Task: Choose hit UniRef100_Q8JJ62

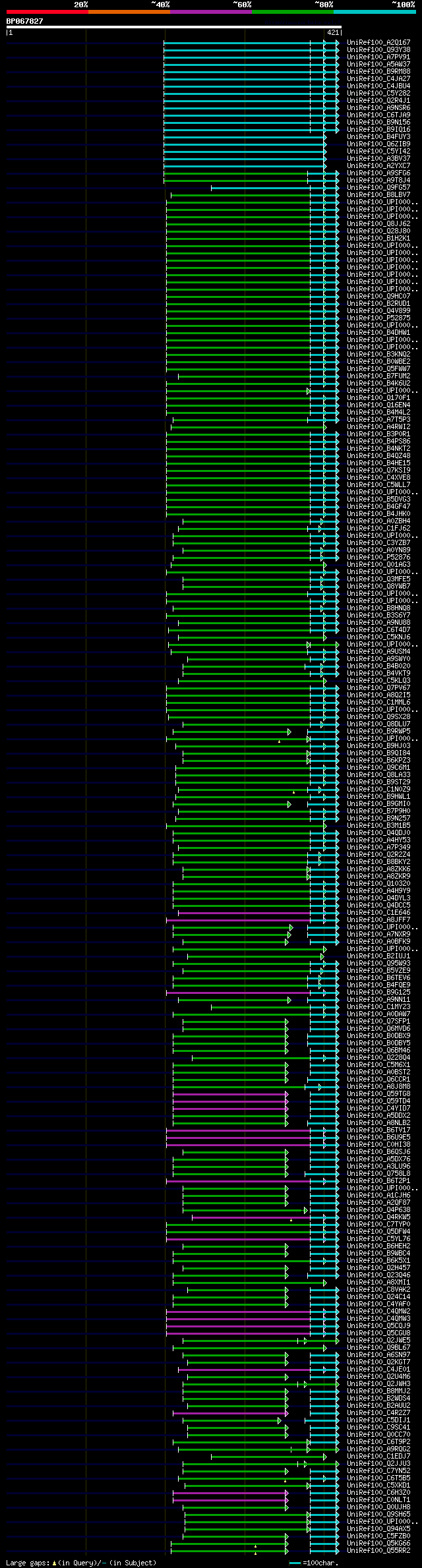Action: [378, 224]
